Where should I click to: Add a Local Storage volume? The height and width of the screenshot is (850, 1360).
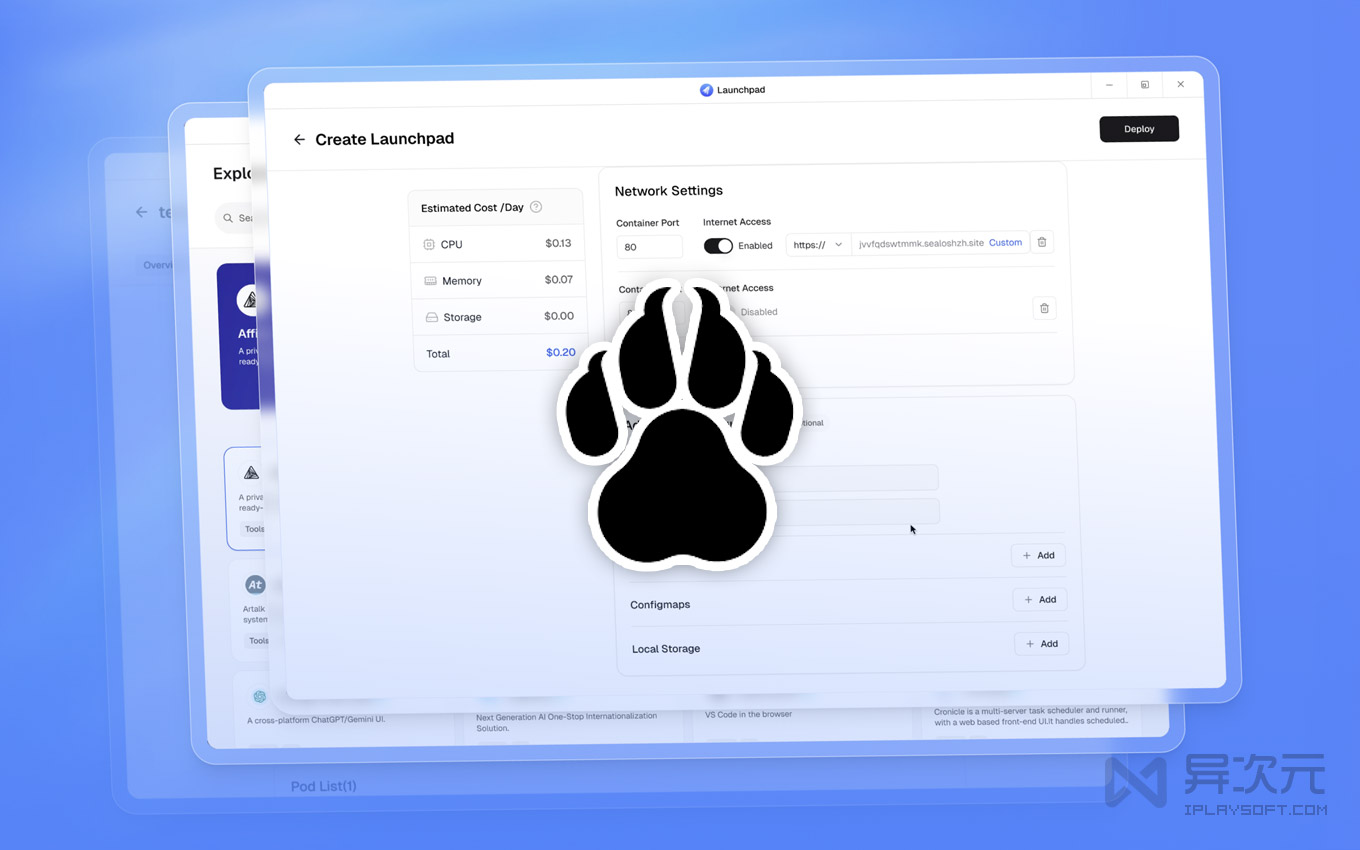coord(1041,644)
